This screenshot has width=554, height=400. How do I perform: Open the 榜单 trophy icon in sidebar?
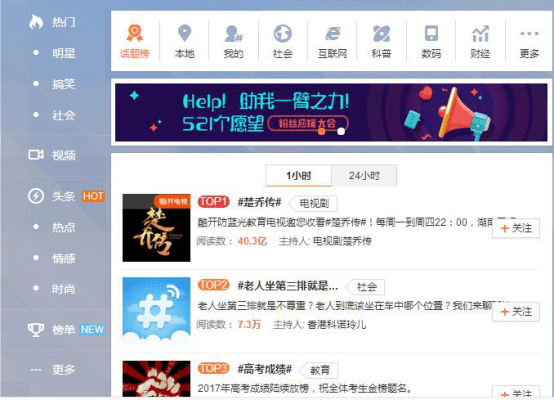click(36, 330)
